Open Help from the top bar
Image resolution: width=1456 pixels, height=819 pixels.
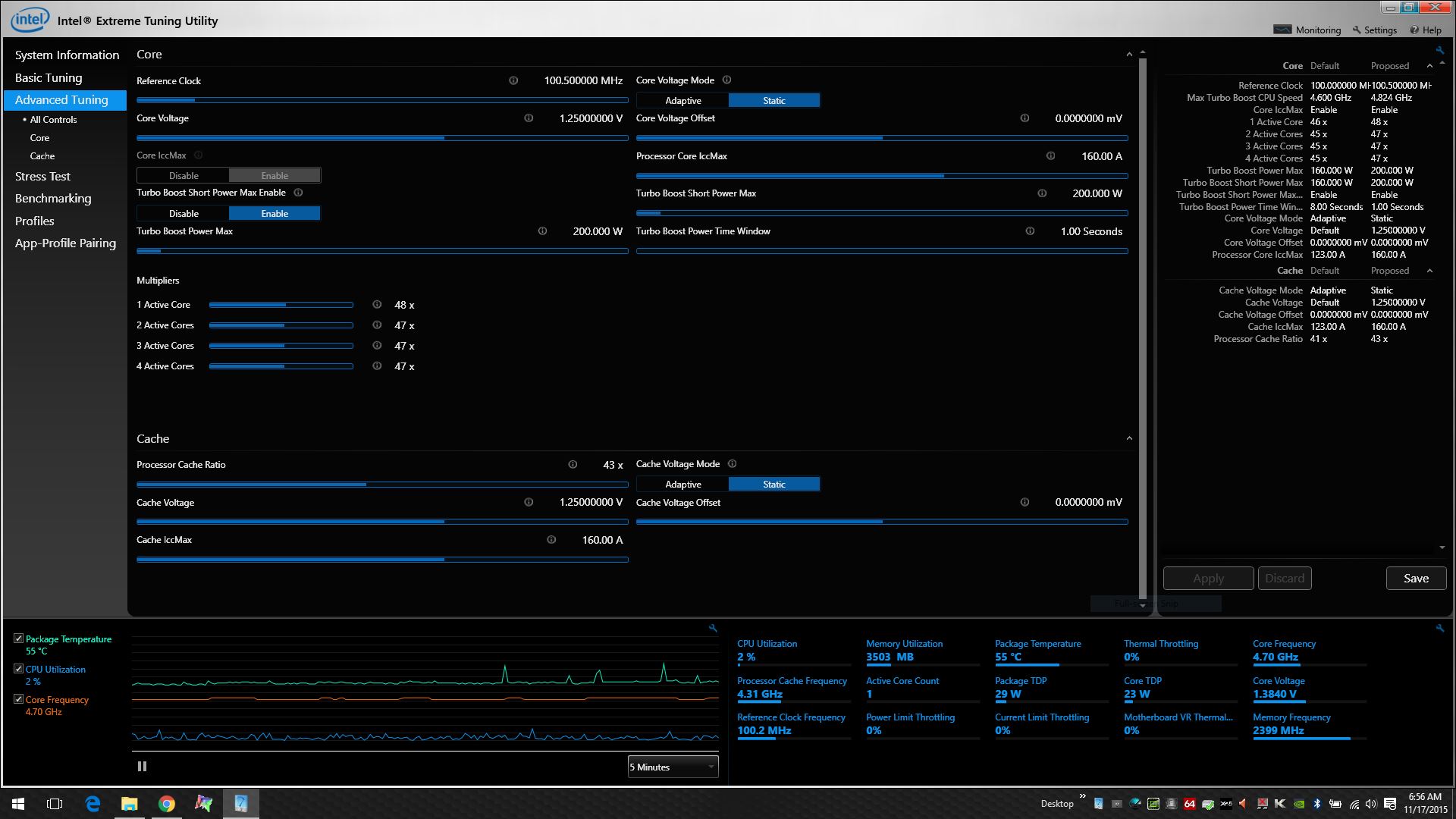(x=1426, y=30)
